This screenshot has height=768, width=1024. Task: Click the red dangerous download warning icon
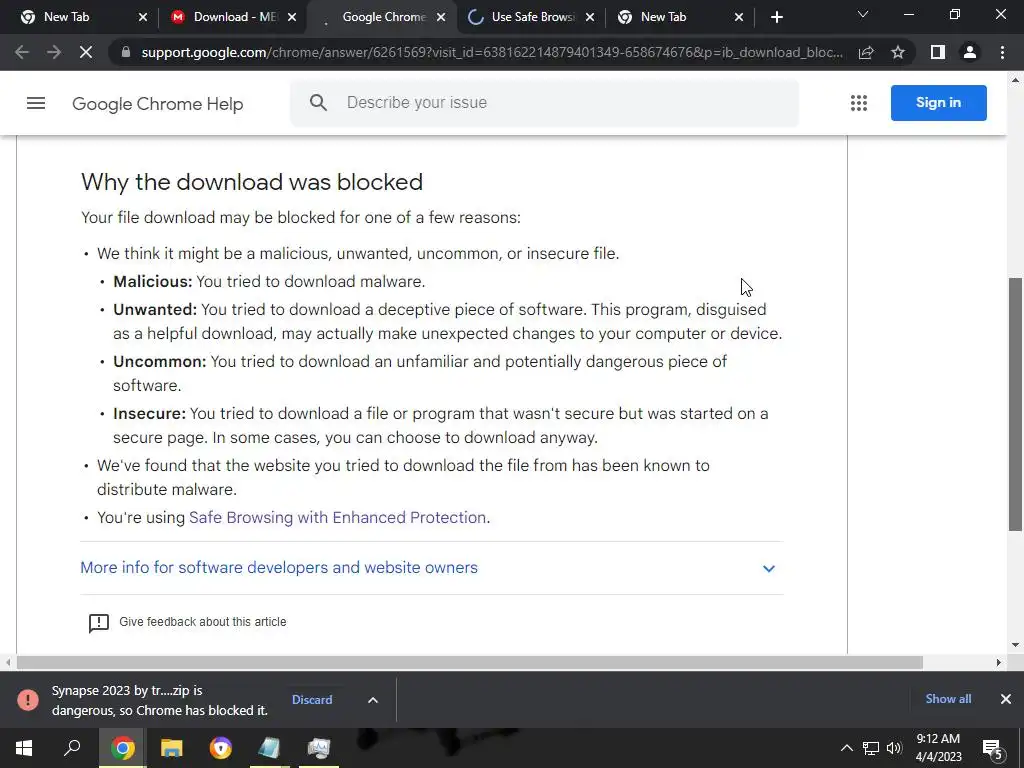(x=28, y=699)
